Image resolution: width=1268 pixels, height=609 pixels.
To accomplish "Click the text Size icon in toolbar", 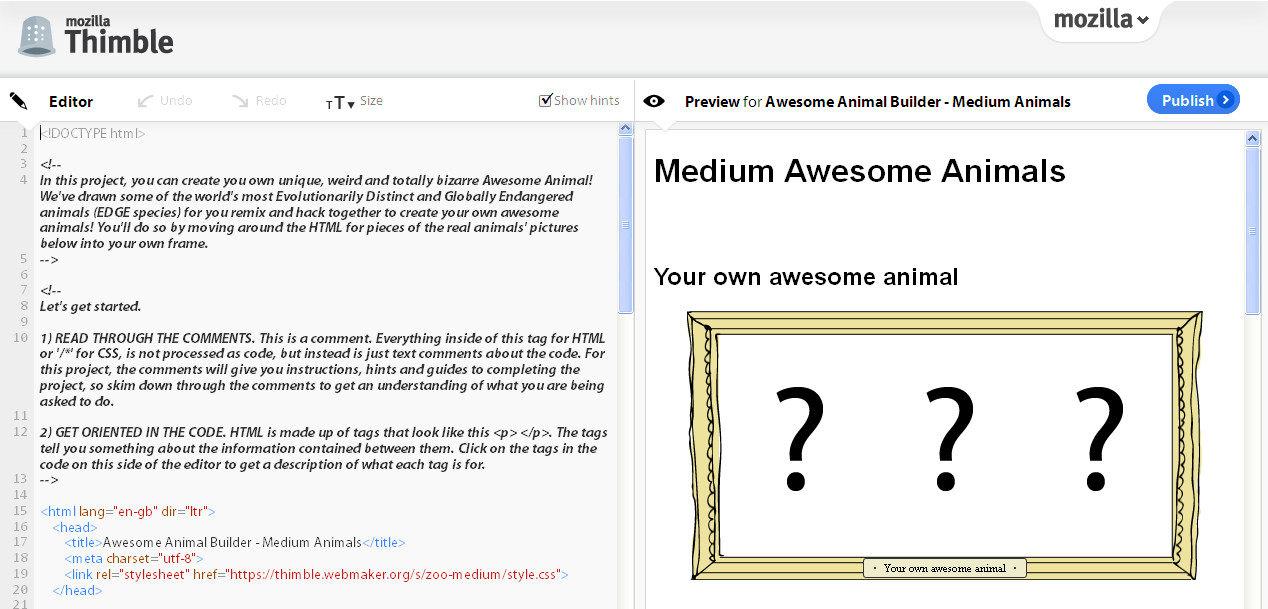I will (336, 101).
